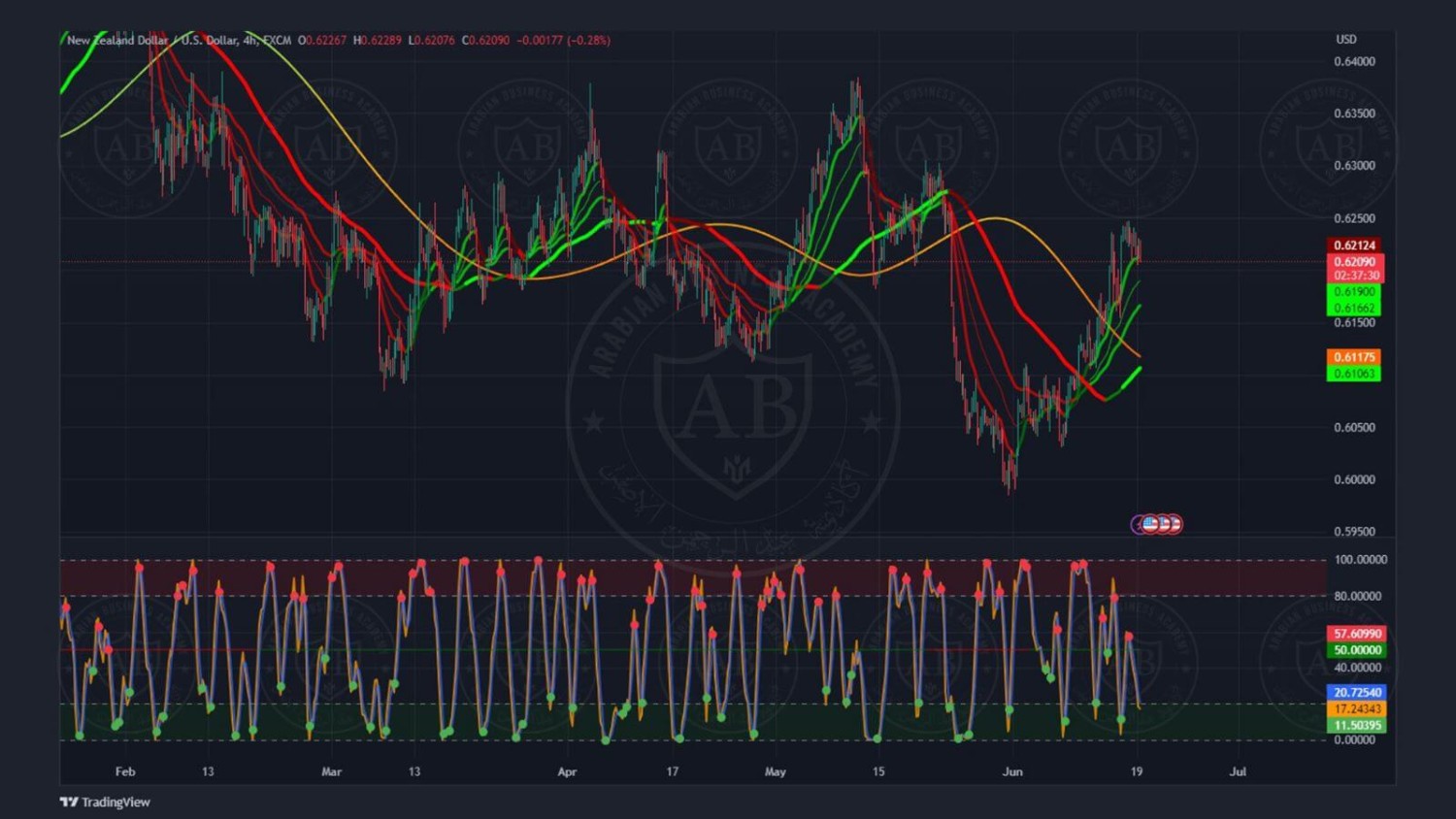Click the green 0.61900 price label
Viewport: 1456px width, 819px height.
[1353, 292]
